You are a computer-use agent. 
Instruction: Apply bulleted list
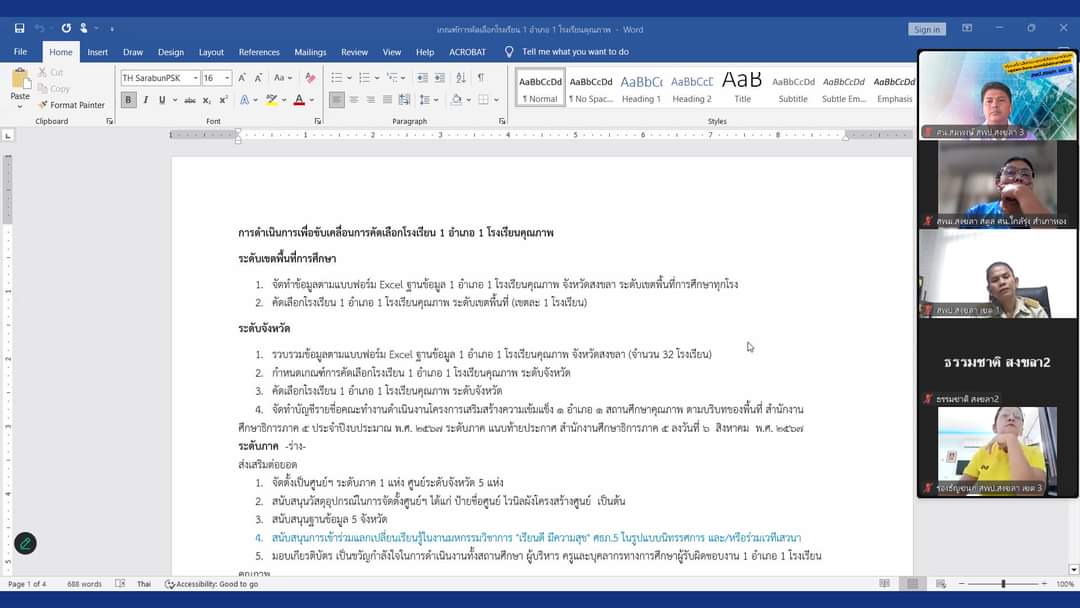click(336, 78)
